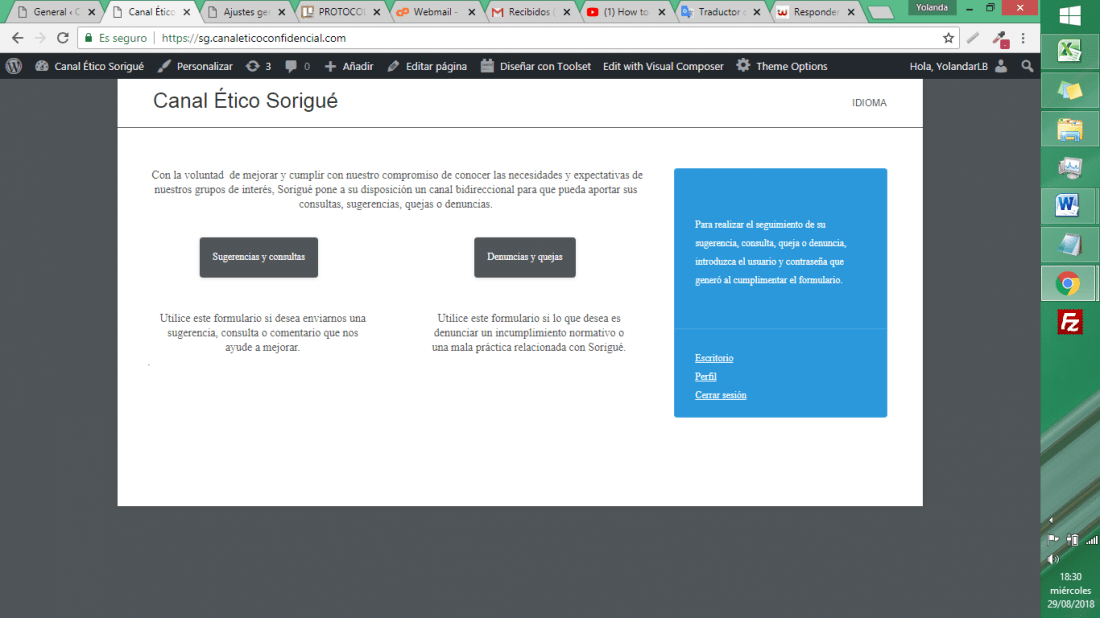
Task: Open a new browser tab
Action: 880,12
